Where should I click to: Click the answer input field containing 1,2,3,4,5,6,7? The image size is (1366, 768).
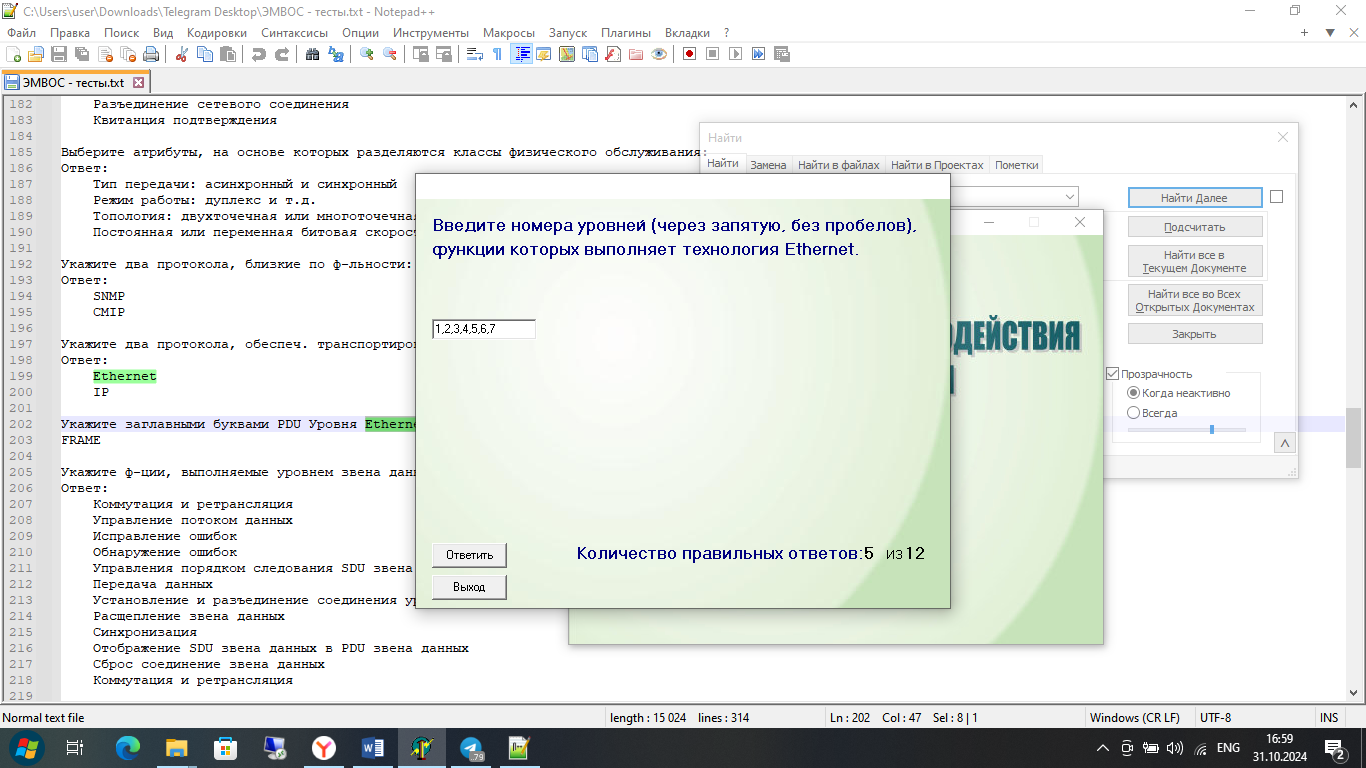click(484, 329)
